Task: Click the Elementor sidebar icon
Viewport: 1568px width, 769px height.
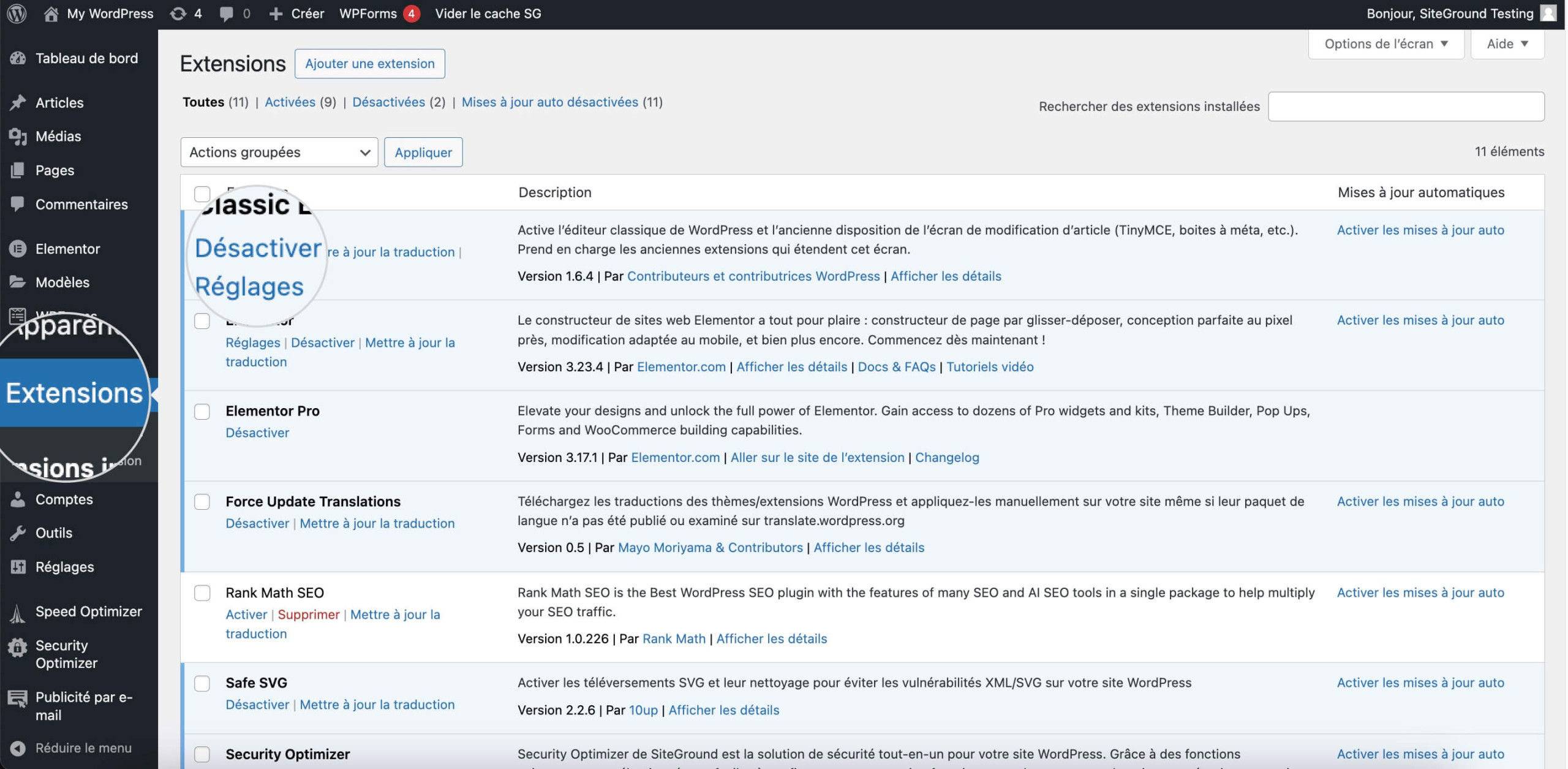Action: pos(18,249)
